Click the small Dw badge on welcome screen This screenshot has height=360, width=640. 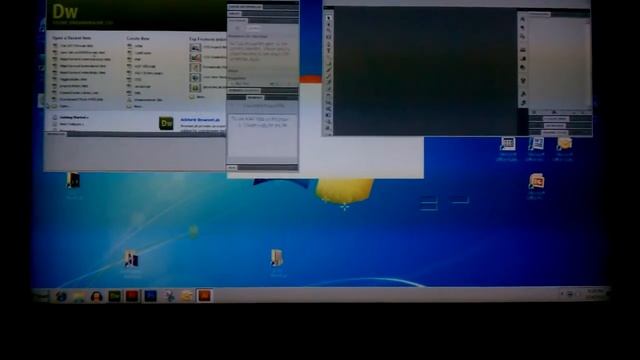tap(166, 123)
